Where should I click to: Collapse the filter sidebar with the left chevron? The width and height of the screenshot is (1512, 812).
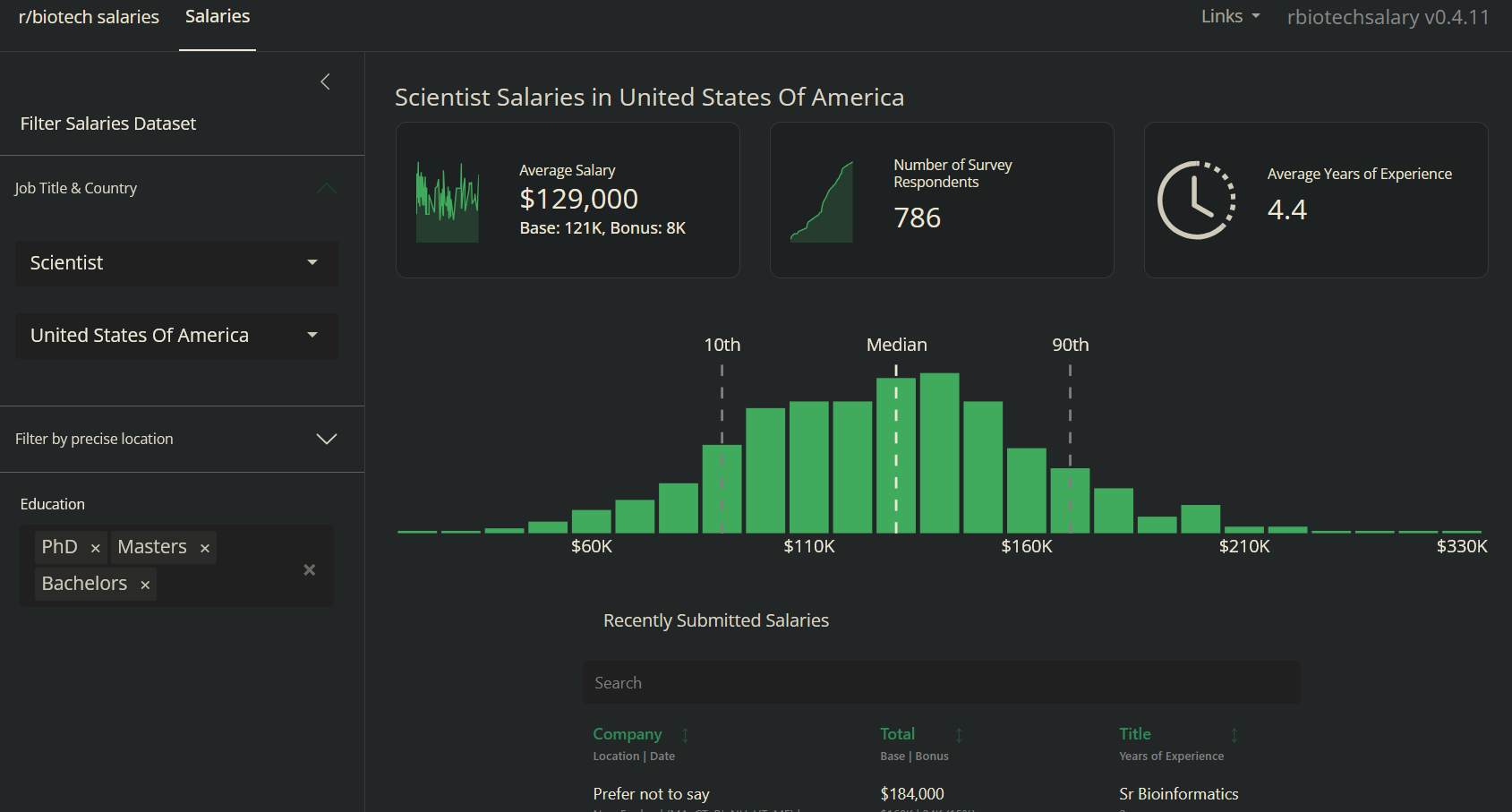point(326,82)
